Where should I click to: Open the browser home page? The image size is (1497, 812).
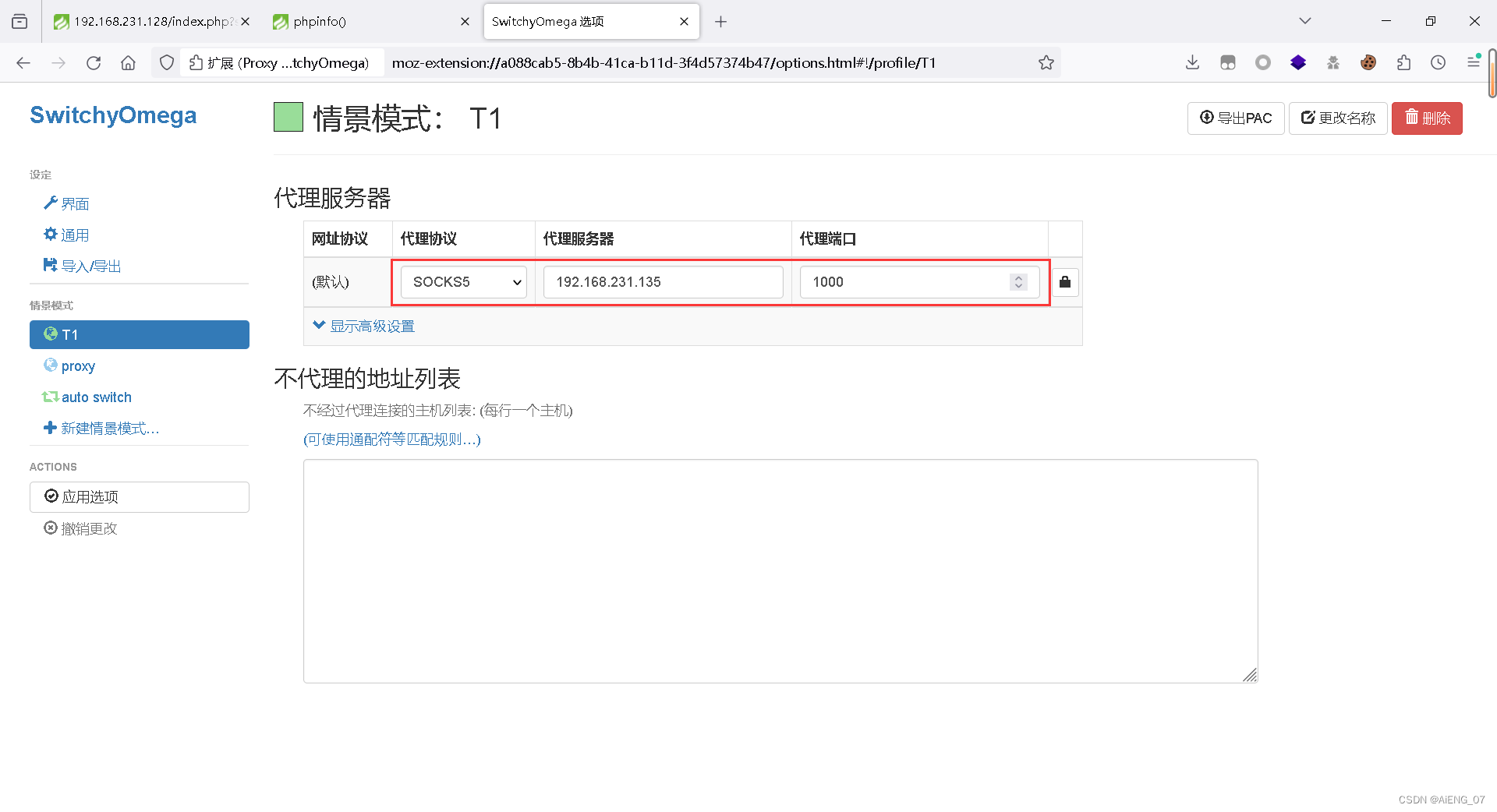(129, 63)
